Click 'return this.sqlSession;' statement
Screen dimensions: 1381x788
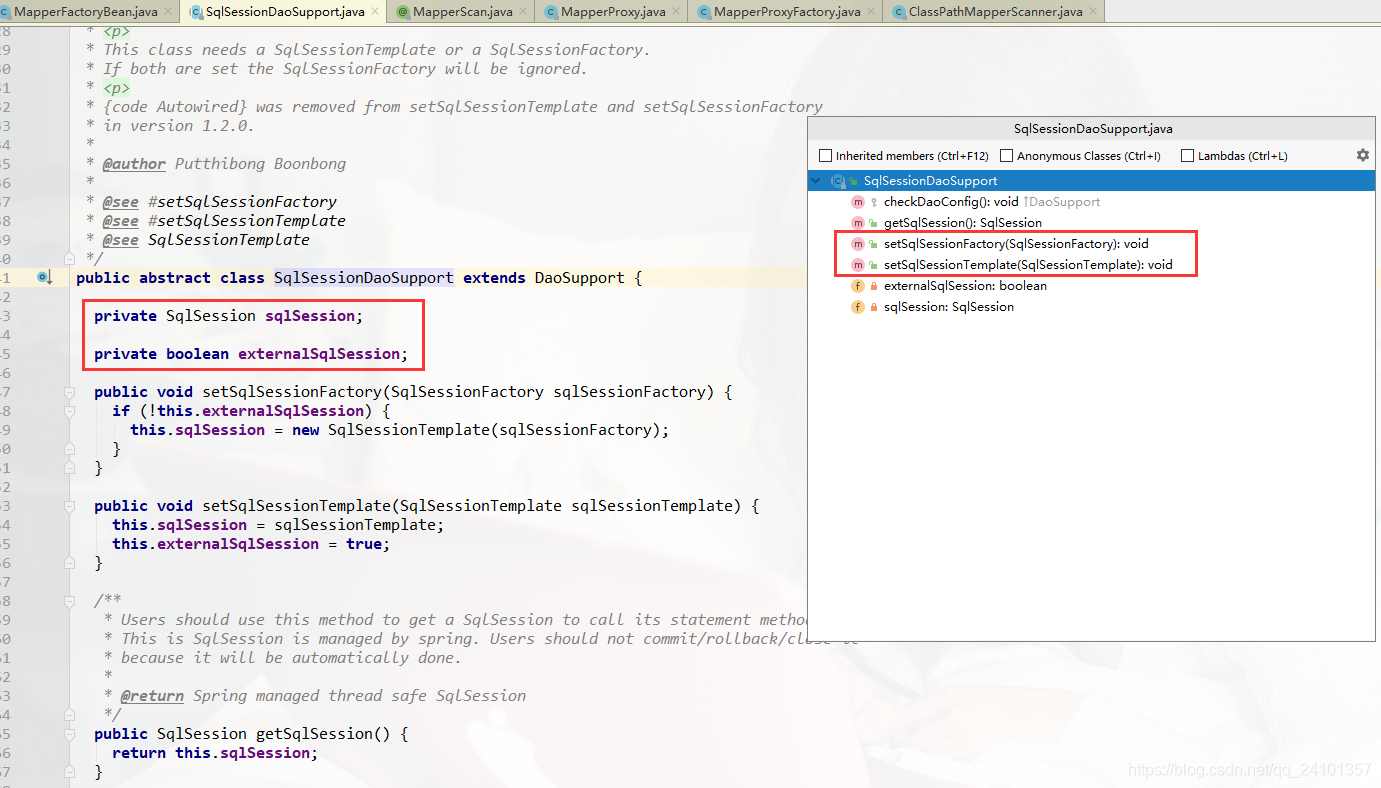(215, 753)
